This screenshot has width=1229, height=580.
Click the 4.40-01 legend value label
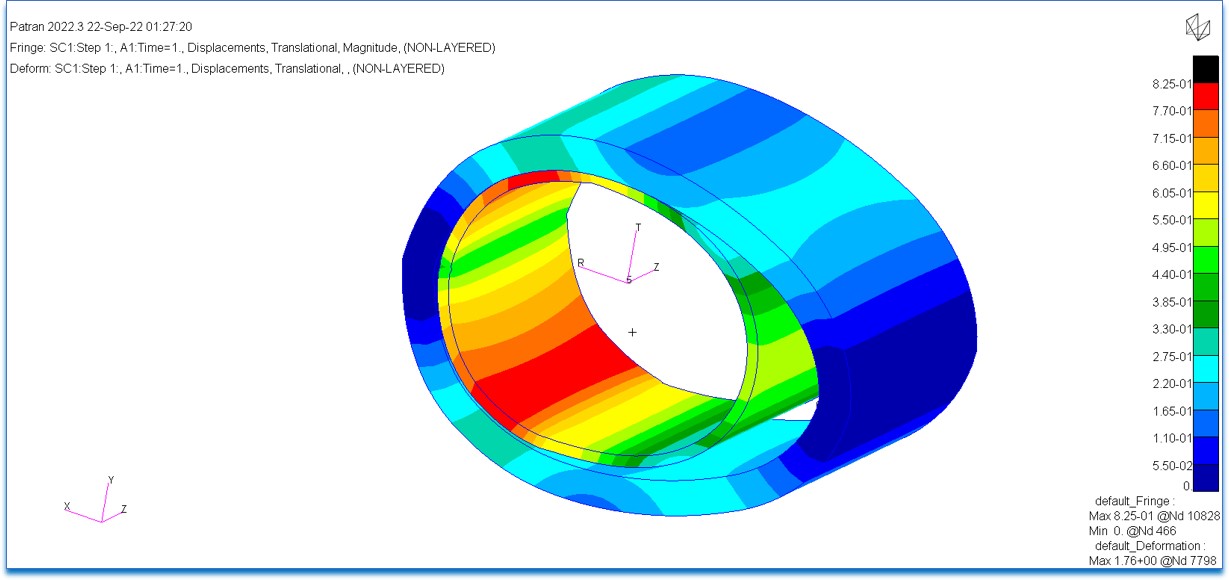tap(1172, 275)
